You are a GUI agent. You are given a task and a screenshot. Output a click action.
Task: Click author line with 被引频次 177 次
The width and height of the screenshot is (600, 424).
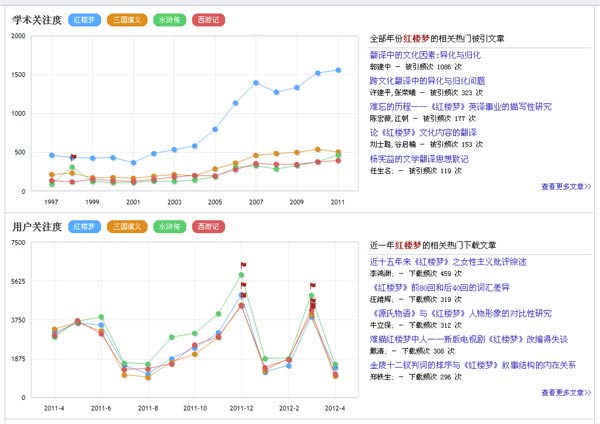pyautogui.click(x=423, y=118)
